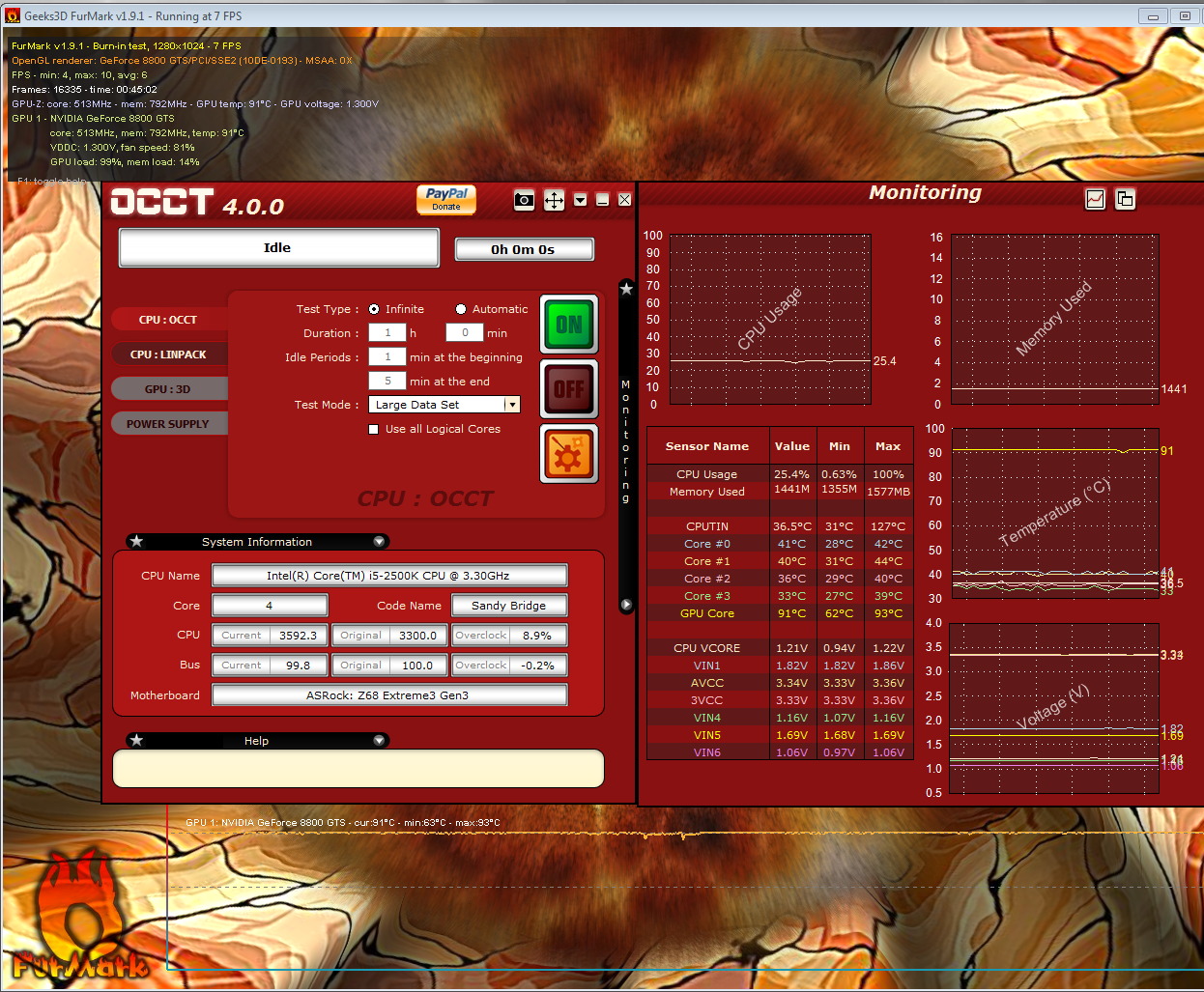Select the CPU Usage sensor row
This screenshot has height=992, width=1204.
tap(780, 474)
